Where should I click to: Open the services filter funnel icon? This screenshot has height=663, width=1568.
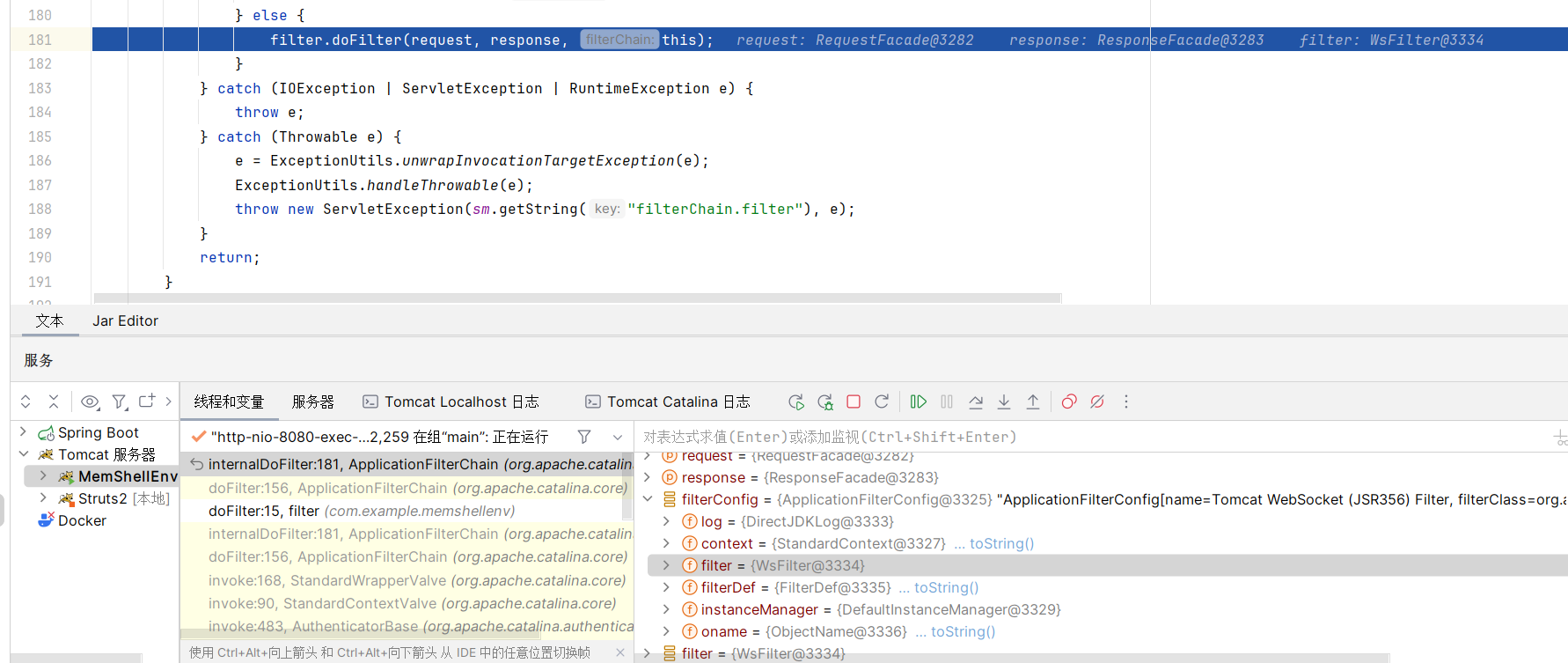(120, 401)
